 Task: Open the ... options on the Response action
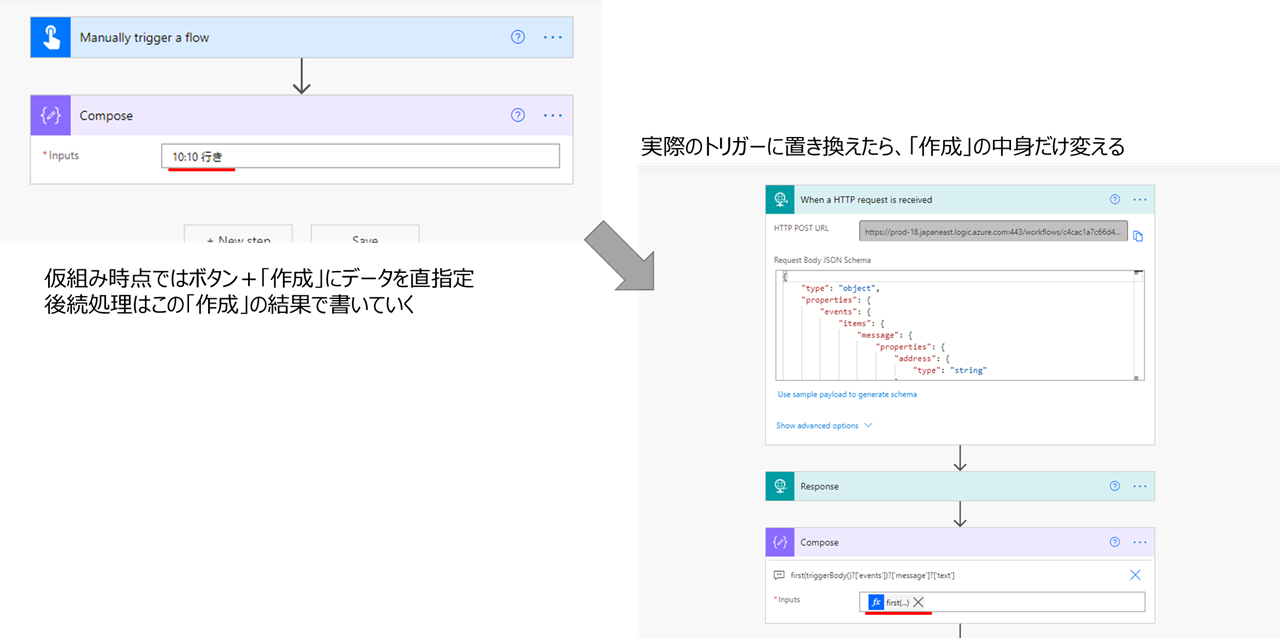(1139, 486)
